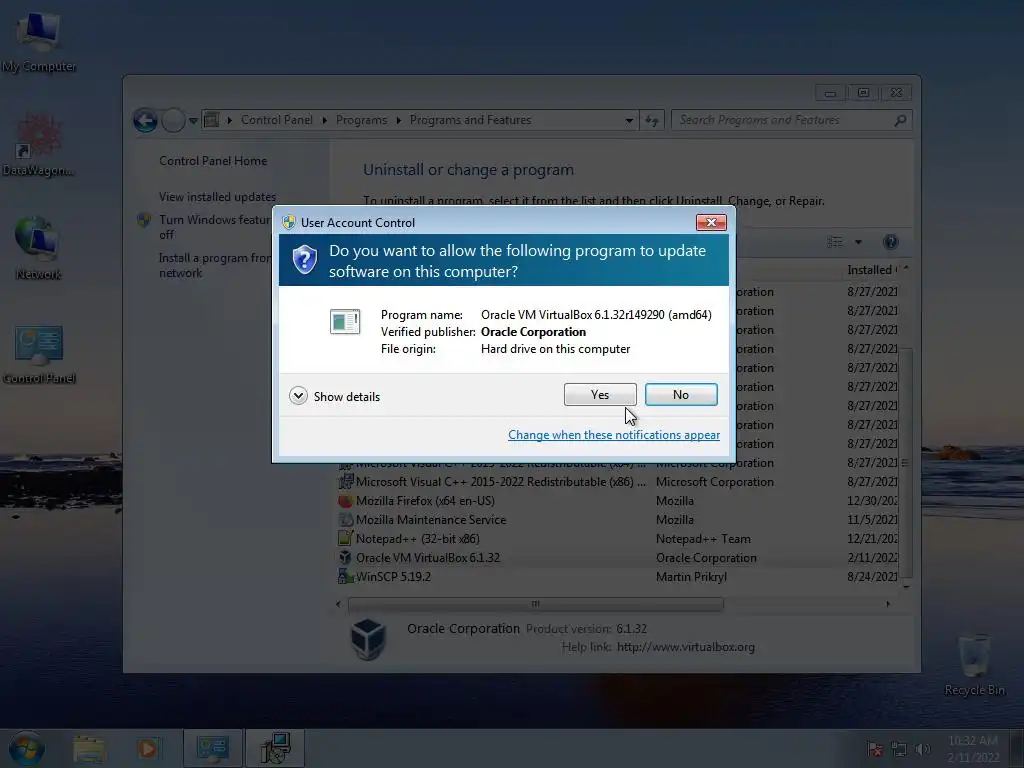1024x768 pixels.
Task: Select Control Panel taskbar button
Action: pos(213,748)
